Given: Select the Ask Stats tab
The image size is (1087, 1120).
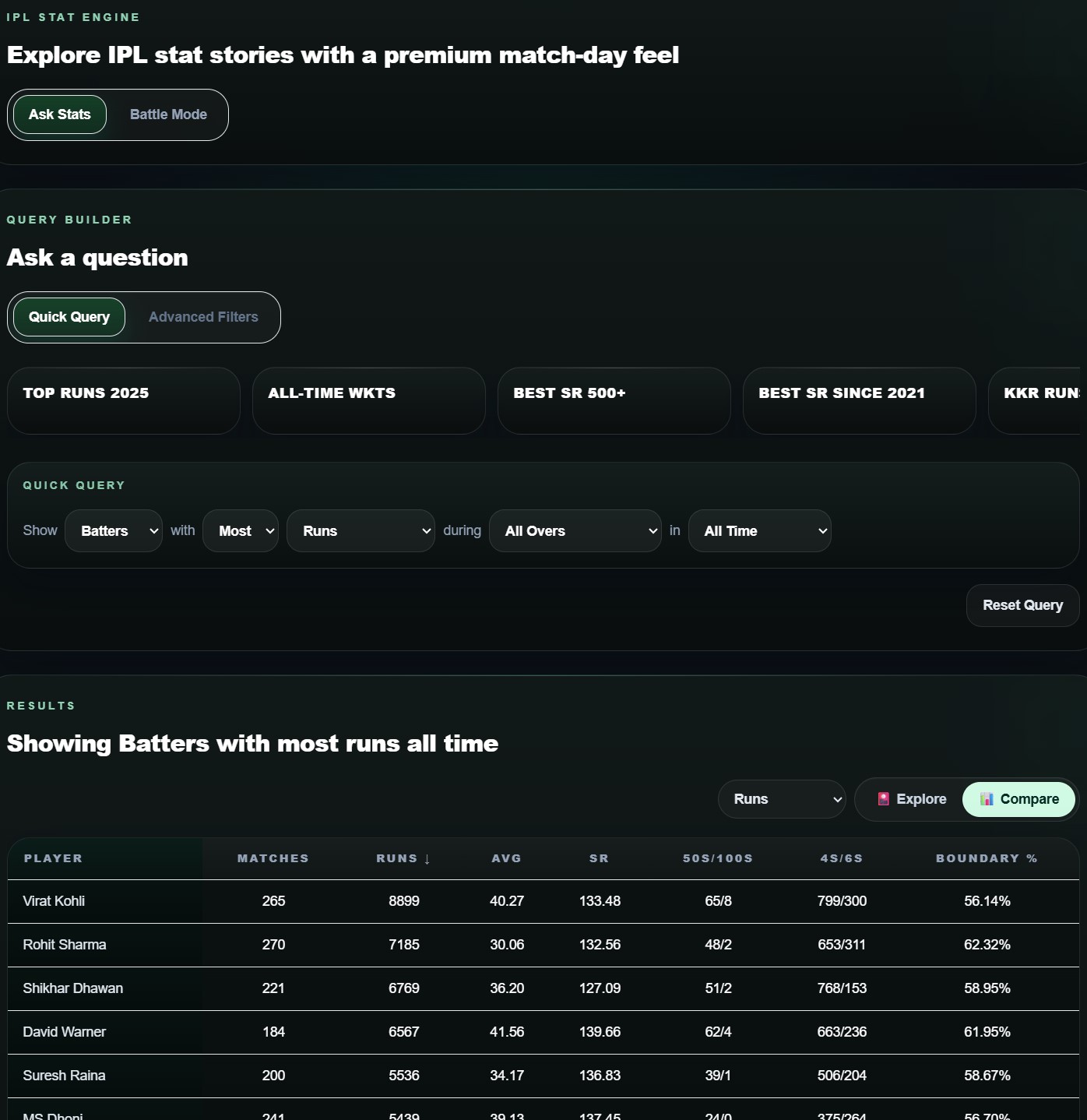Looking at the screenshot, I should [x=60, y=114].
